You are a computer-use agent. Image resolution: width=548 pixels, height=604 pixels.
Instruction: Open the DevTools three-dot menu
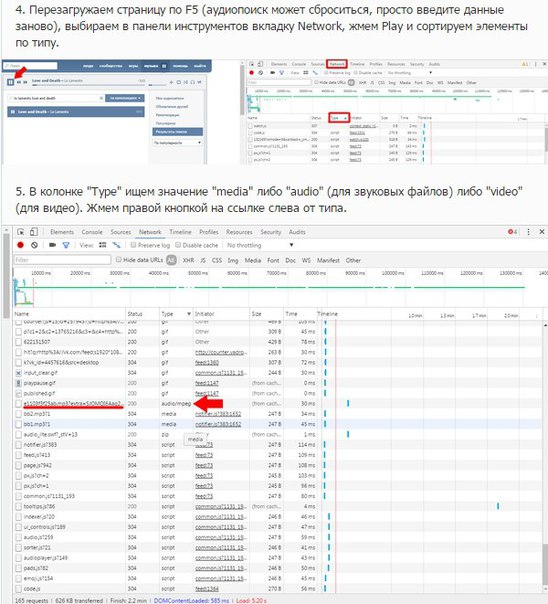[528, 232]
